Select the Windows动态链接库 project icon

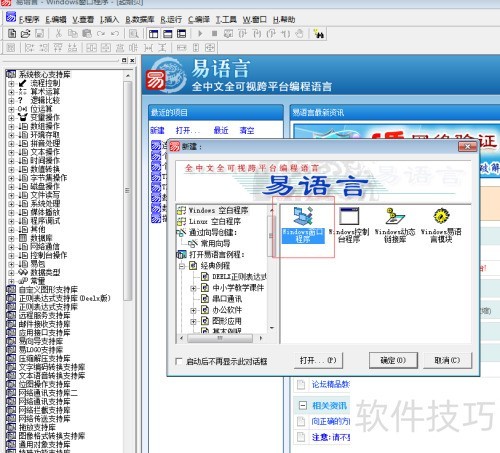[395, 224]
